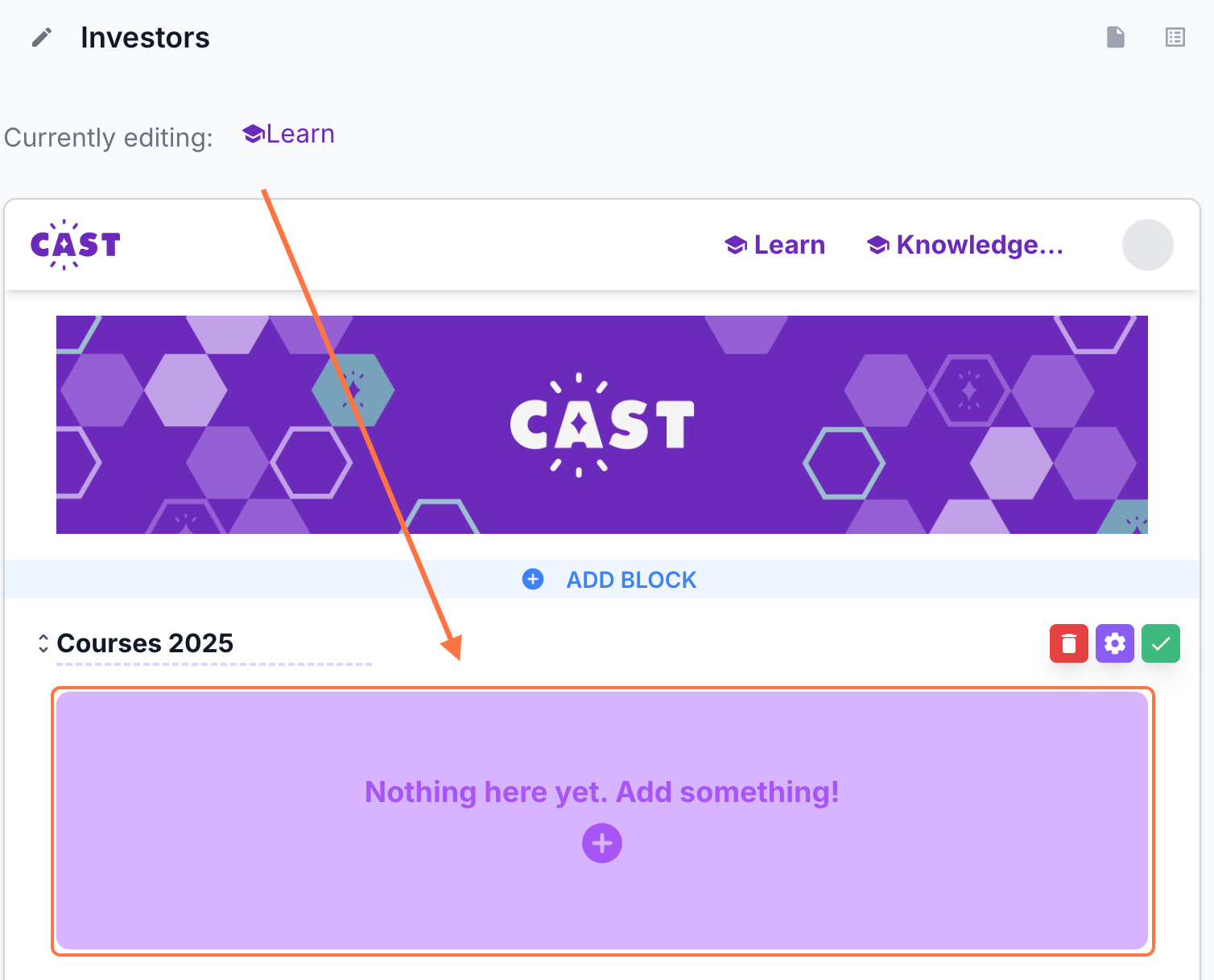Open the list view icon at top right
The height and width of the screenshot is (980, 1214).
[1175, 37]
